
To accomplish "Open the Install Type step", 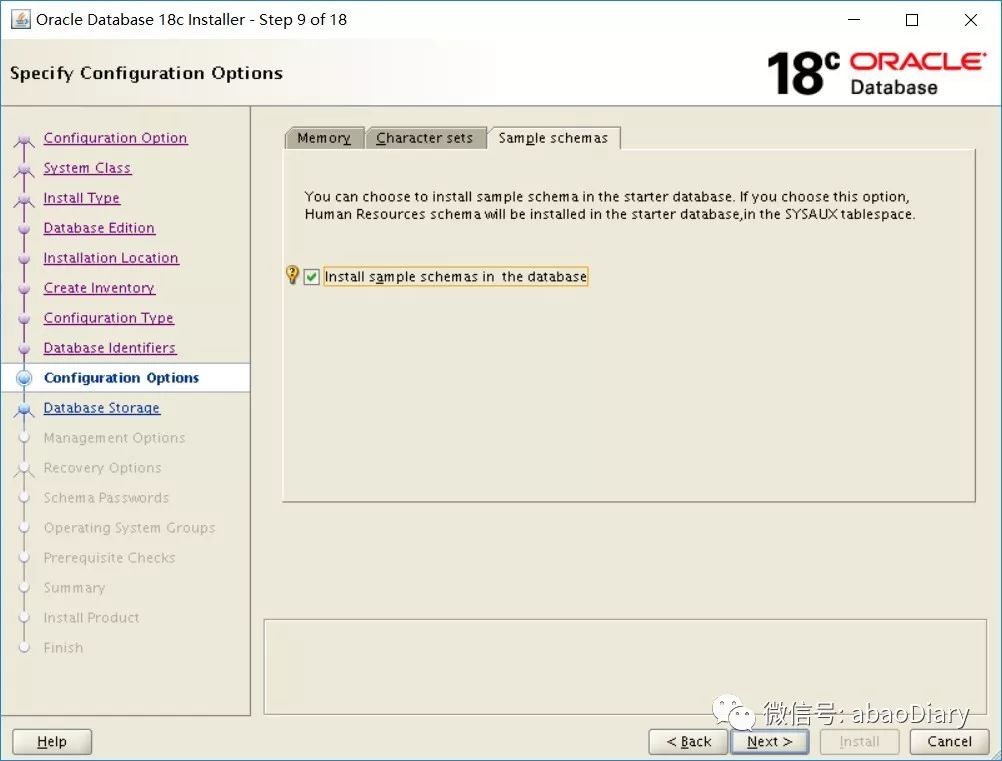I will pyautogui.click(x=82, y=198).
